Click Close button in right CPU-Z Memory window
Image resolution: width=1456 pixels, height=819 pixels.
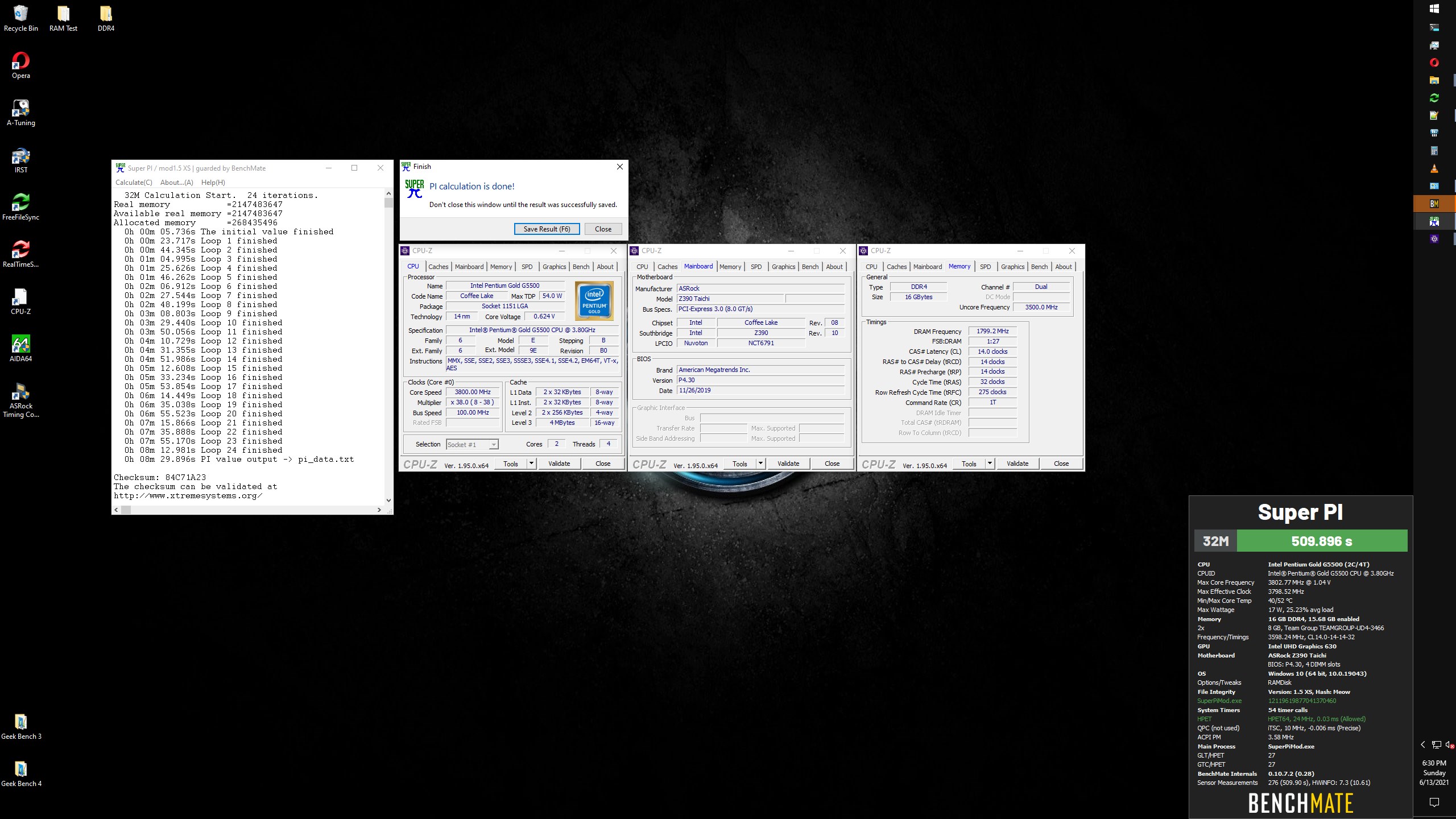pos(1061,464)
